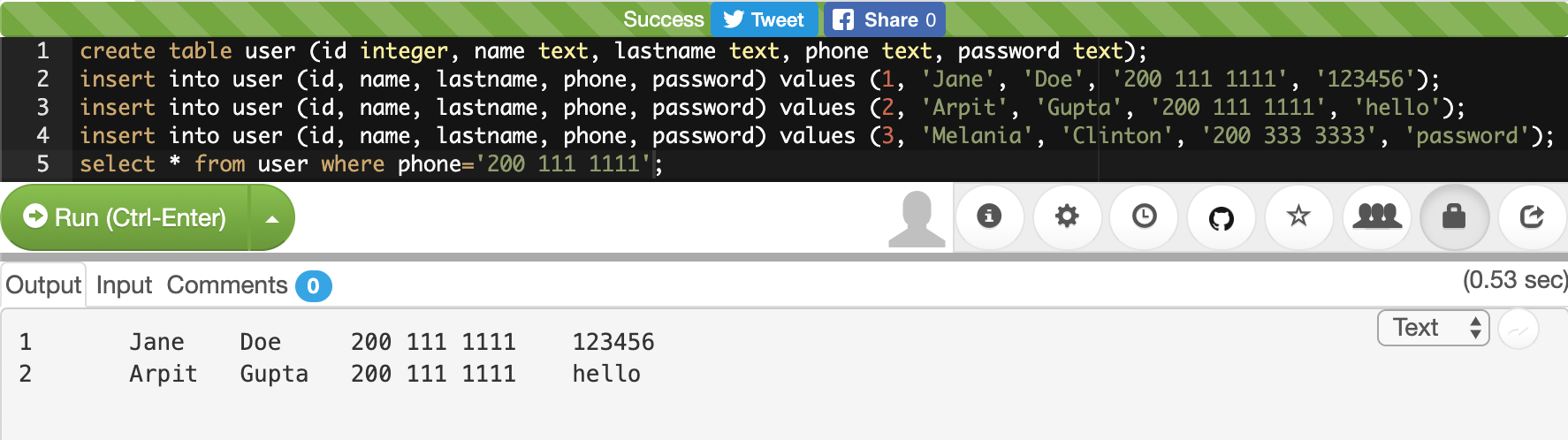
Task: Click the Tweet button
Action: point(765,19)
